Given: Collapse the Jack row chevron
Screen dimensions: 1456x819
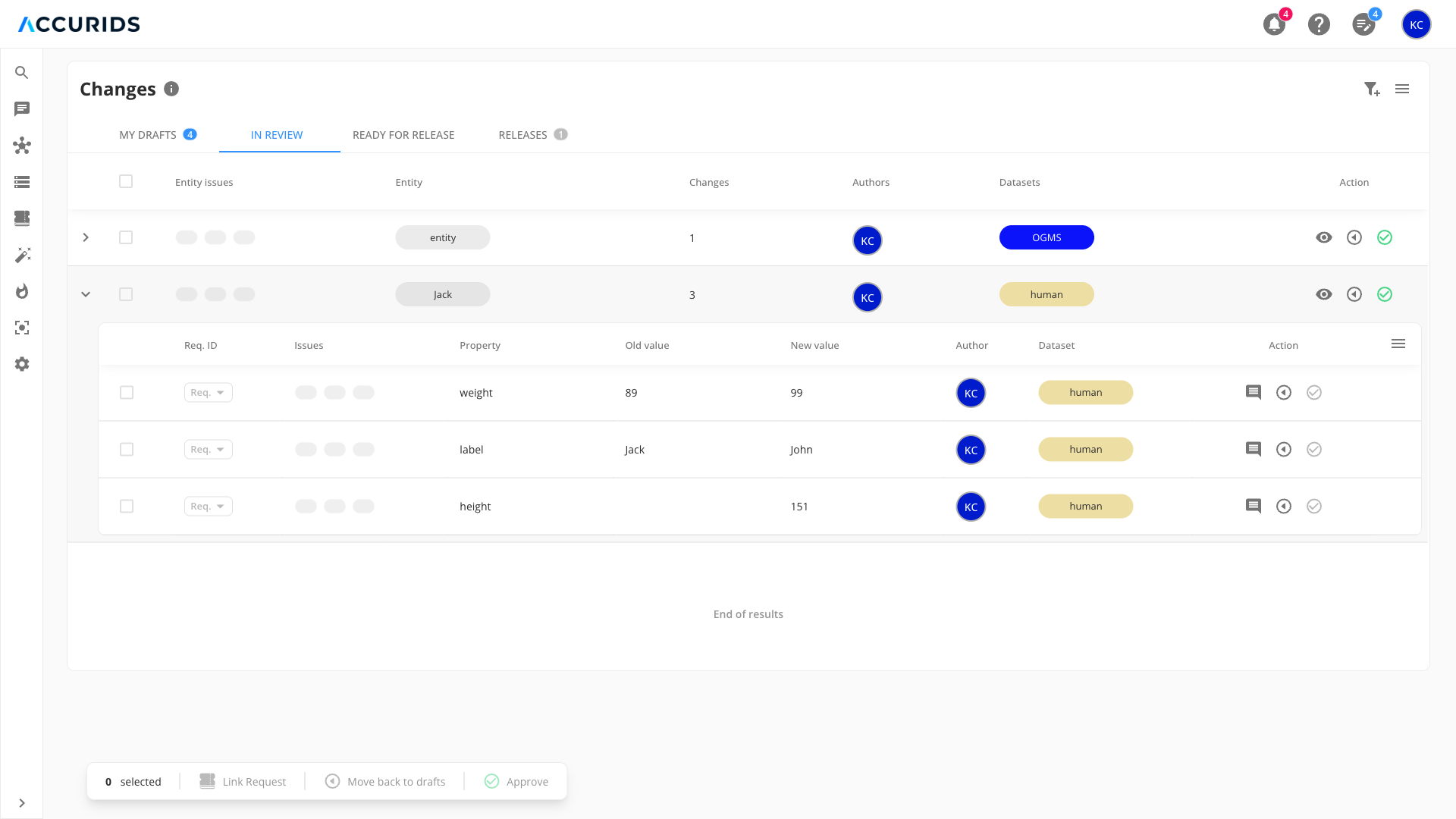Looking at the screenshot, I should [86, 294].
